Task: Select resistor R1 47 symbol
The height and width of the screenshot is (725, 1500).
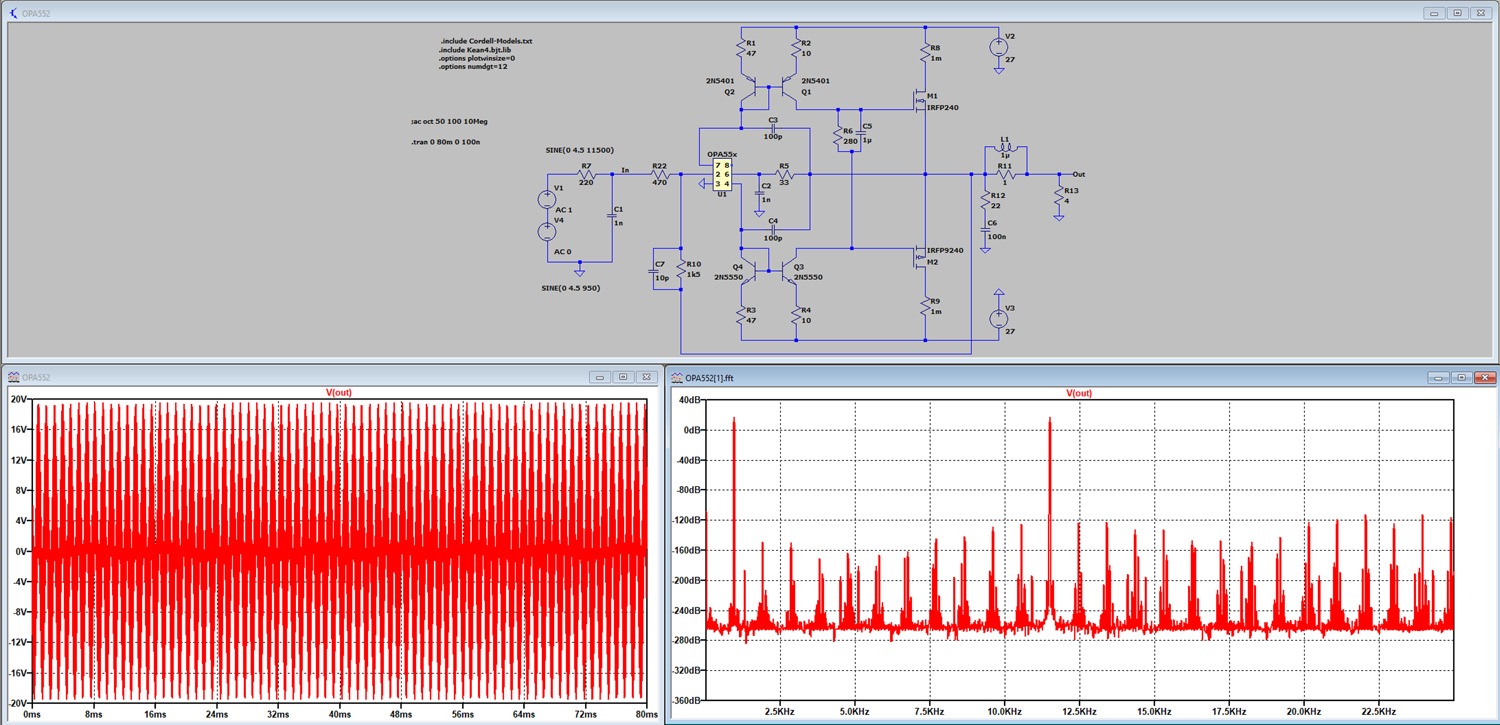Action: click(x=741, y=48)
